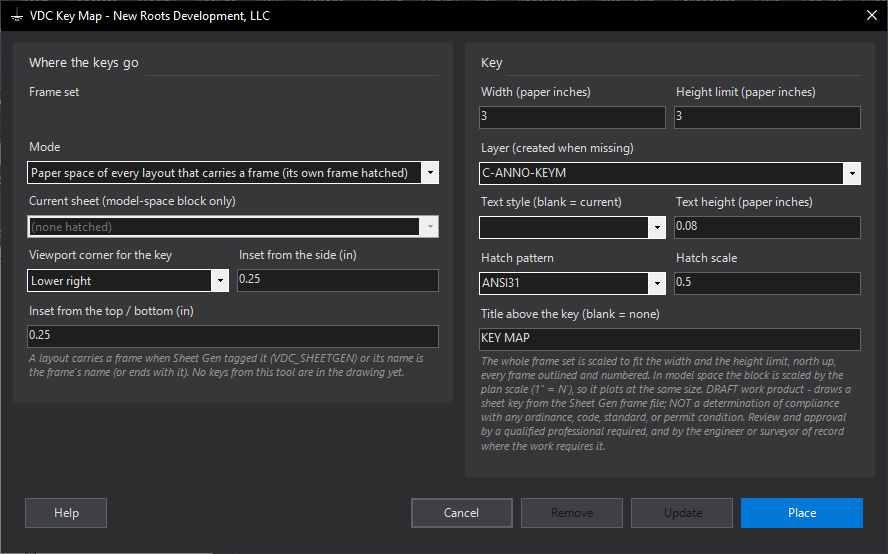Click the Text height 0.08 field
Viewport: 888px width, 554px height.
point(767,227)
